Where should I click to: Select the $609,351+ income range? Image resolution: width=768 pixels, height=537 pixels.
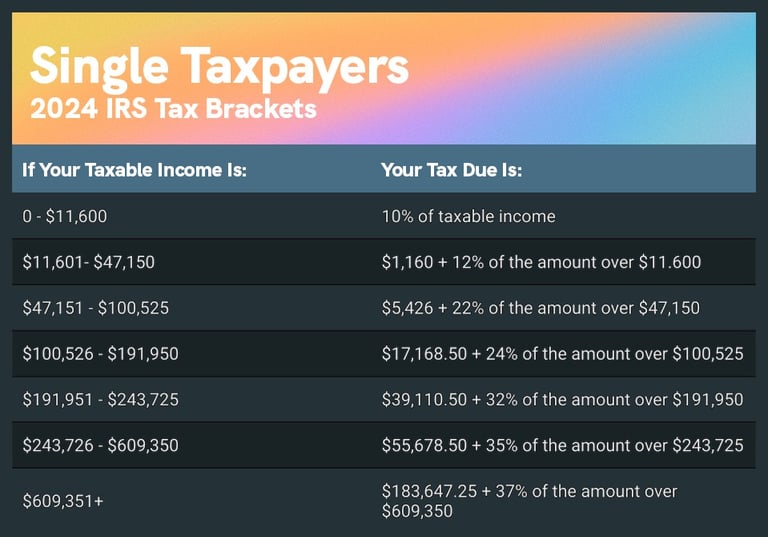(x=63, y=501)
